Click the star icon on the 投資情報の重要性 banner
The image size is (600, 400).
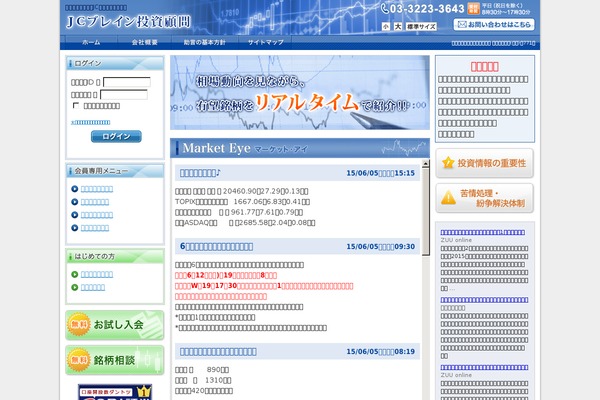(448, 163)
